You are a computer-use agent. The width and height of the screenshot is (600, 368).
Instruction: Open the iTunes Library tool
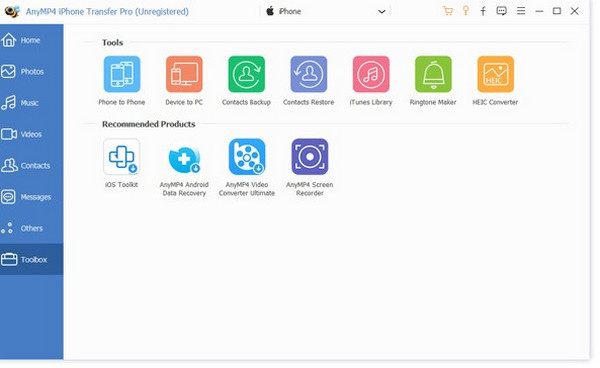(x=371, y=74)
